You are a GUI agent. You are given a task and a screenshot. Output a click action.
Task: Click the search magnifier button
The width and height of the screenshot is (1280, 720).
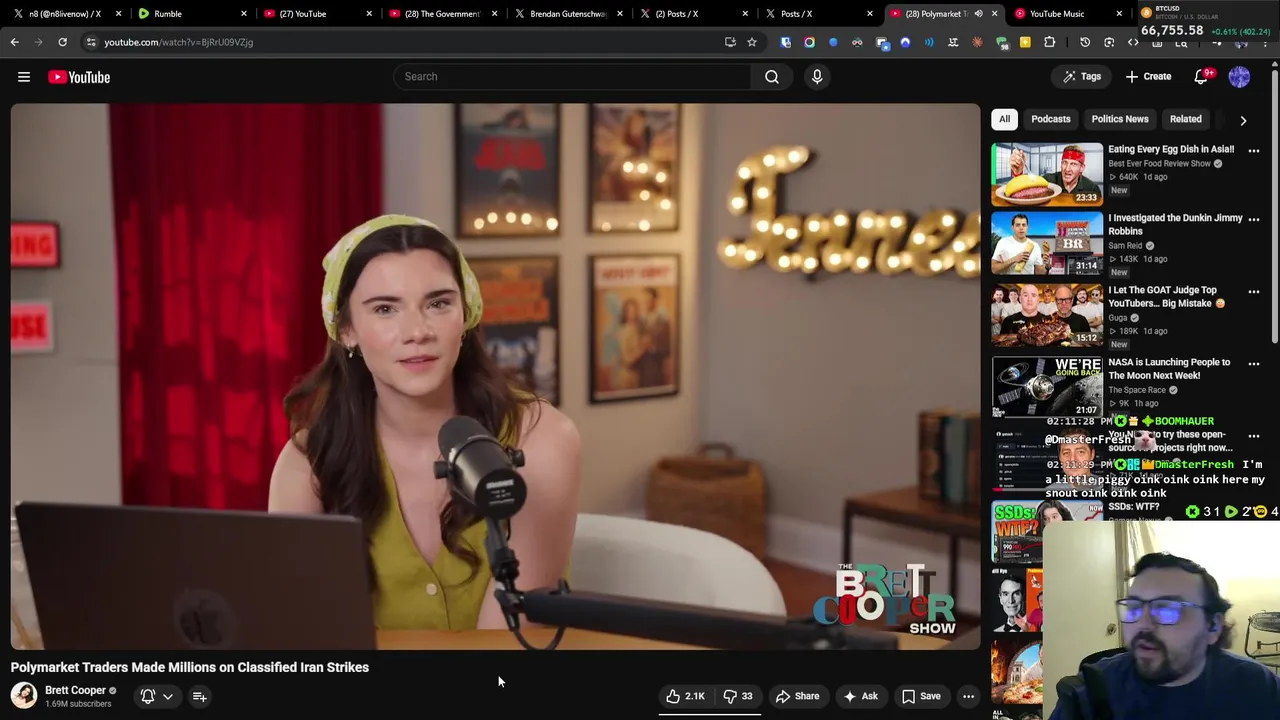[x=772, y=76]
